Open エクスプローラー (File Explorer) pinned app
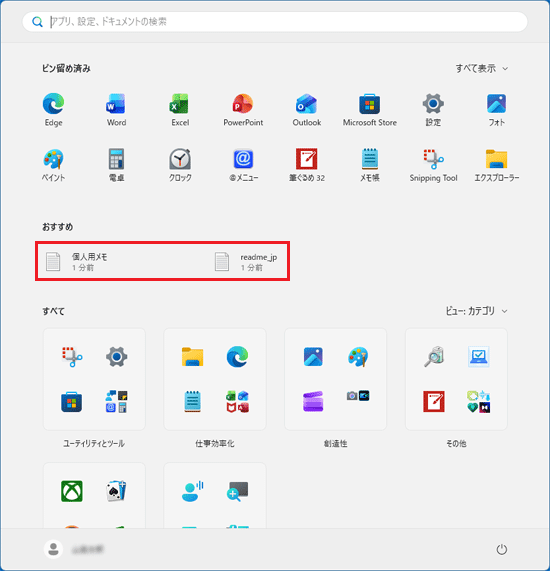Image resolution: width=550 pixels, height=571 pixels. click(496, 165)
